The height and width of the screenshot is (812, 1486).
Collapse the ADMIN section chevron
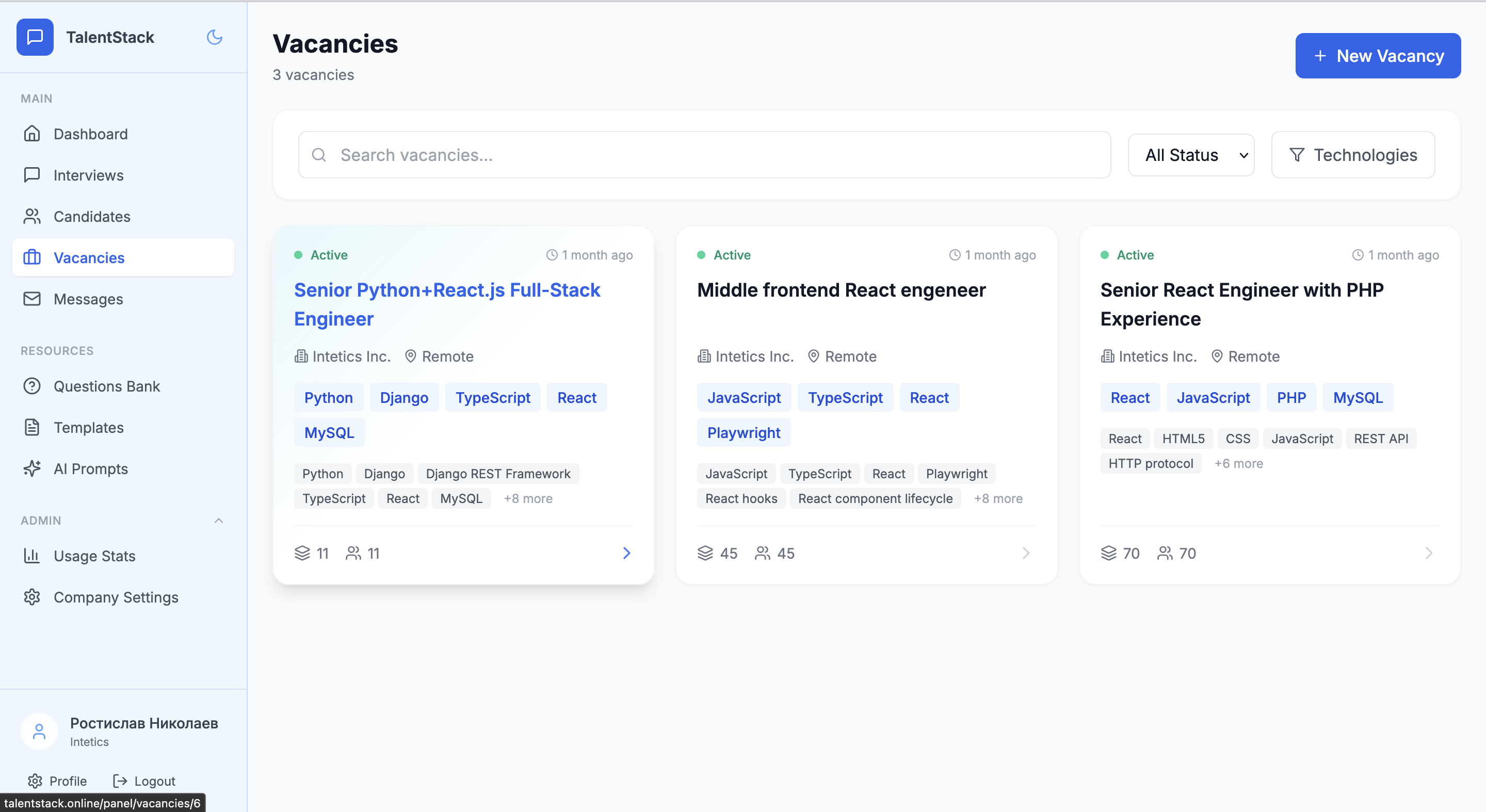click(x=219, y=520)
